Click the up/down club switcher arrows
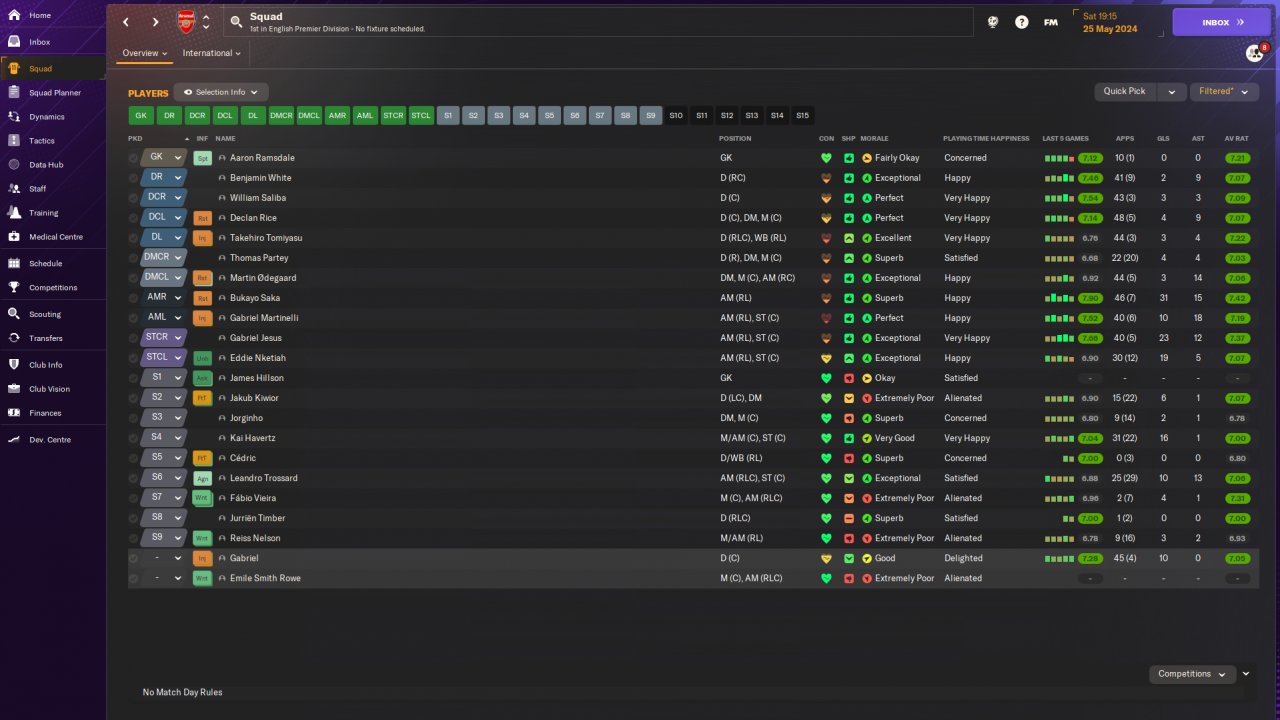The width and height of the screenshot is (1280, 720). pyautogui.click(x=206, y=22)
